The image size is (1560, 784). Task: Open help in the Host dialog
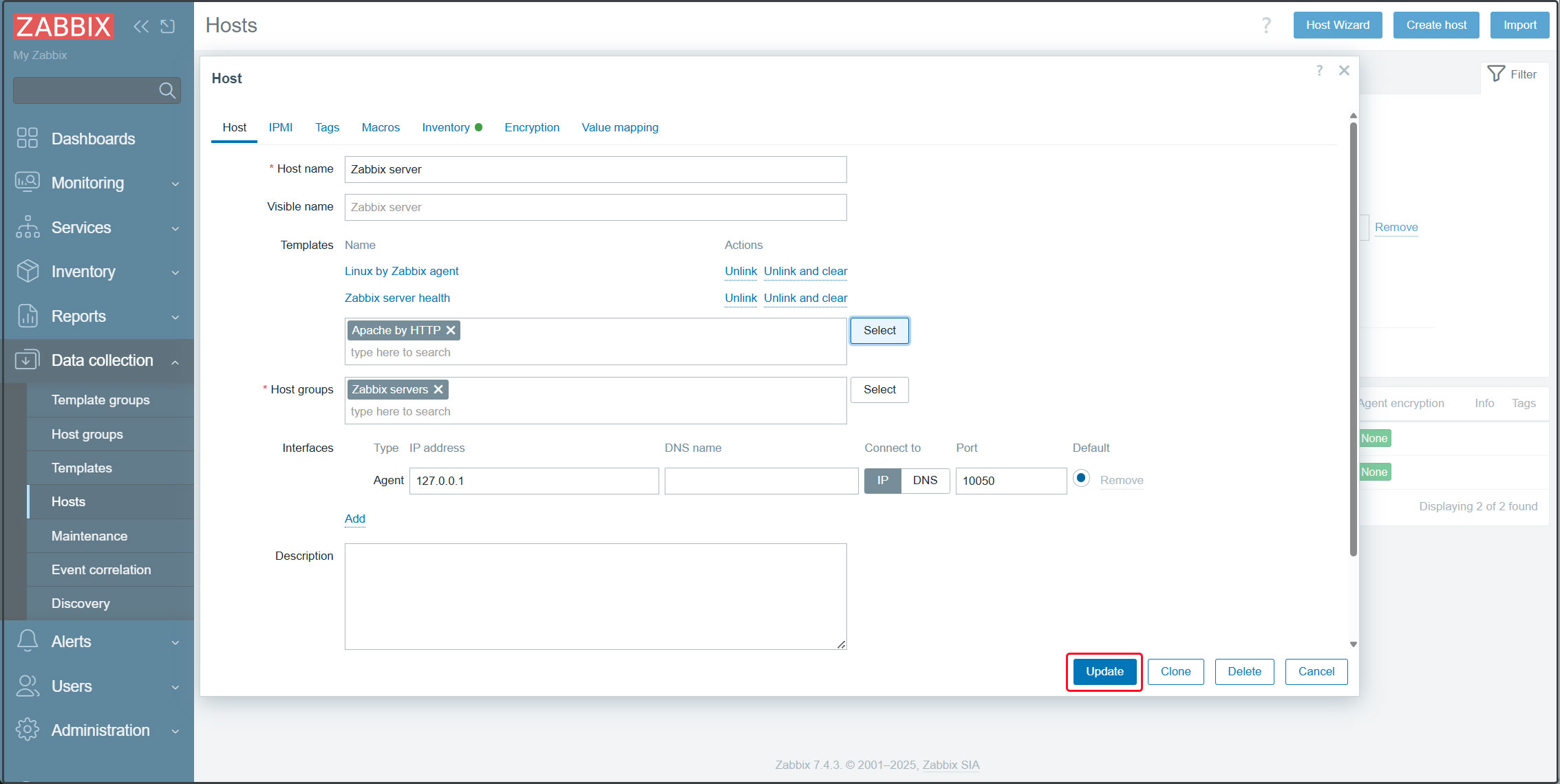pos(1319,70)
